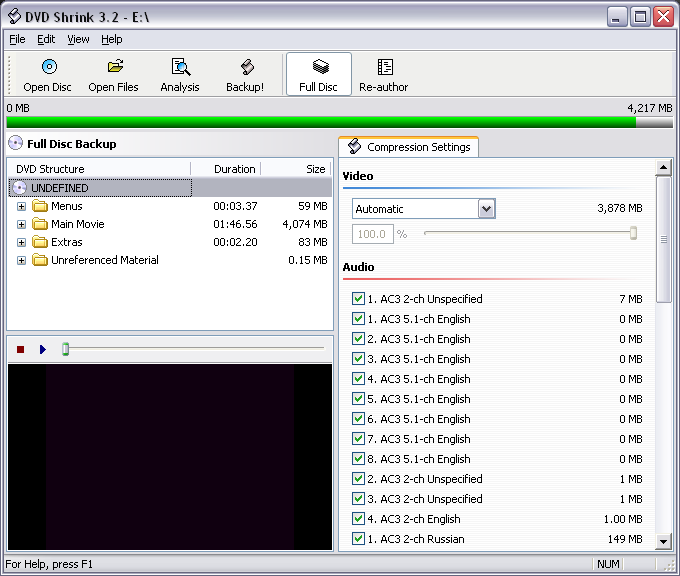Uncheck 6. AC3 5.1-ch English audio

[x=358, y=418]
